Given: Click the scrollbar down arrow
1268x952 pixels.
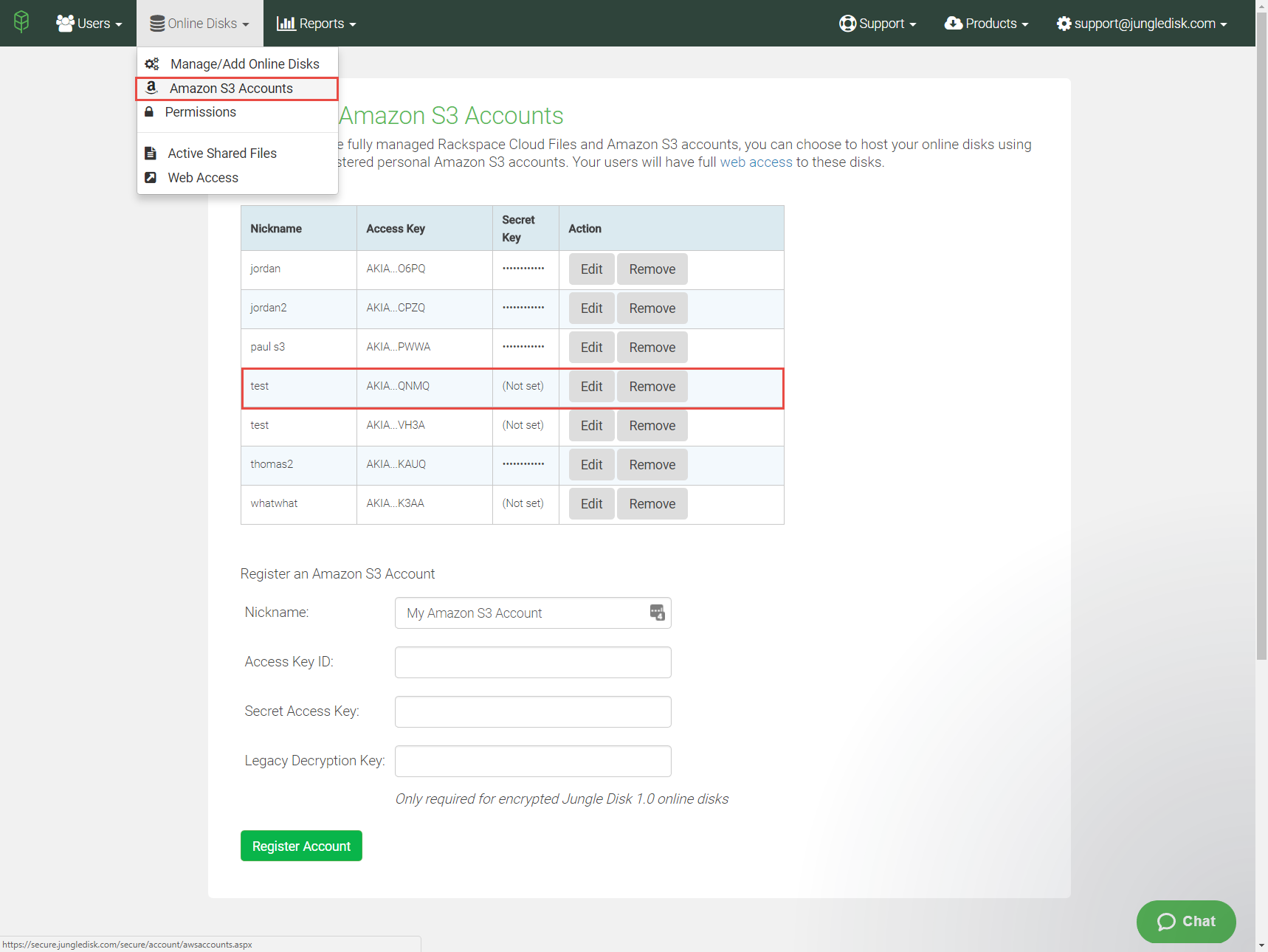Looking at the screenshot, I should tap(1261, 945).
